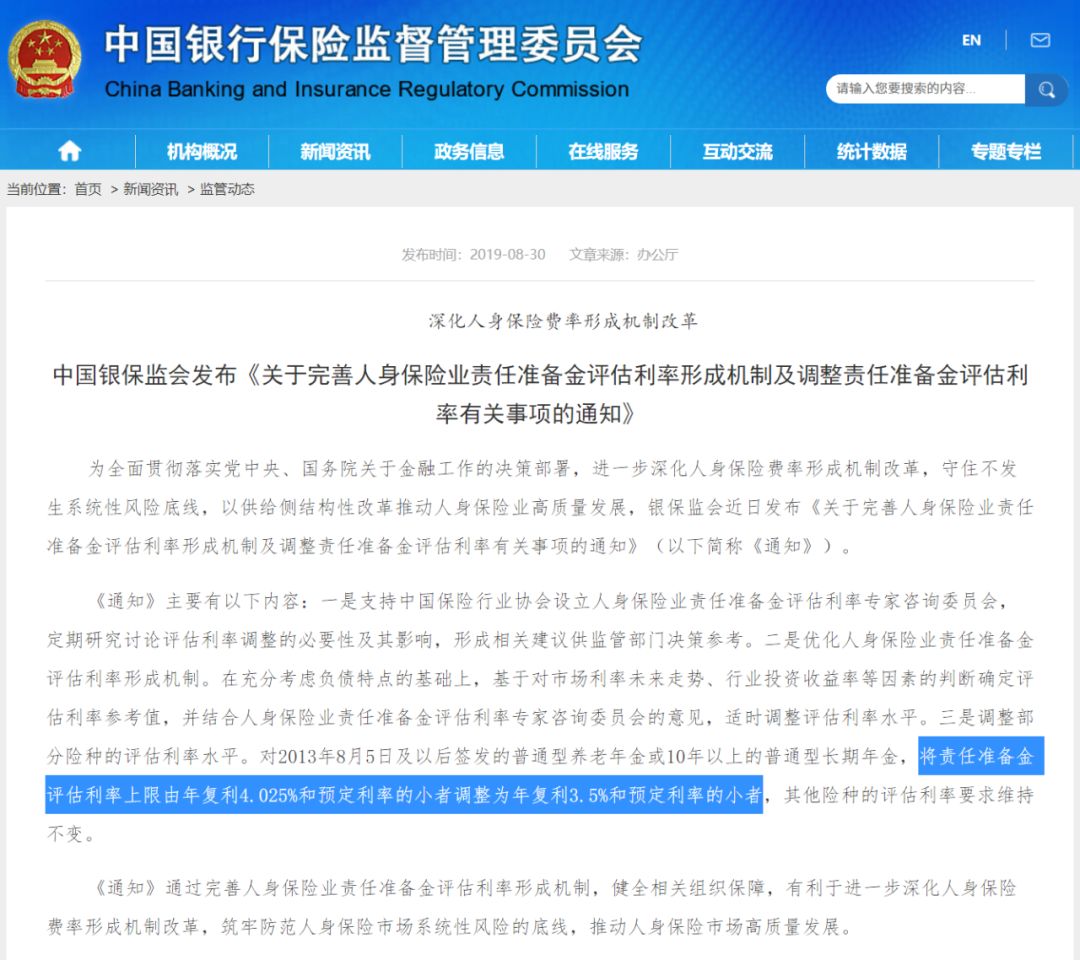The width and height of the screenshot is (1080, 960).
Task: Click paragraph starting 为全面贯彻落实党中央
Action: tap(540, 508)
